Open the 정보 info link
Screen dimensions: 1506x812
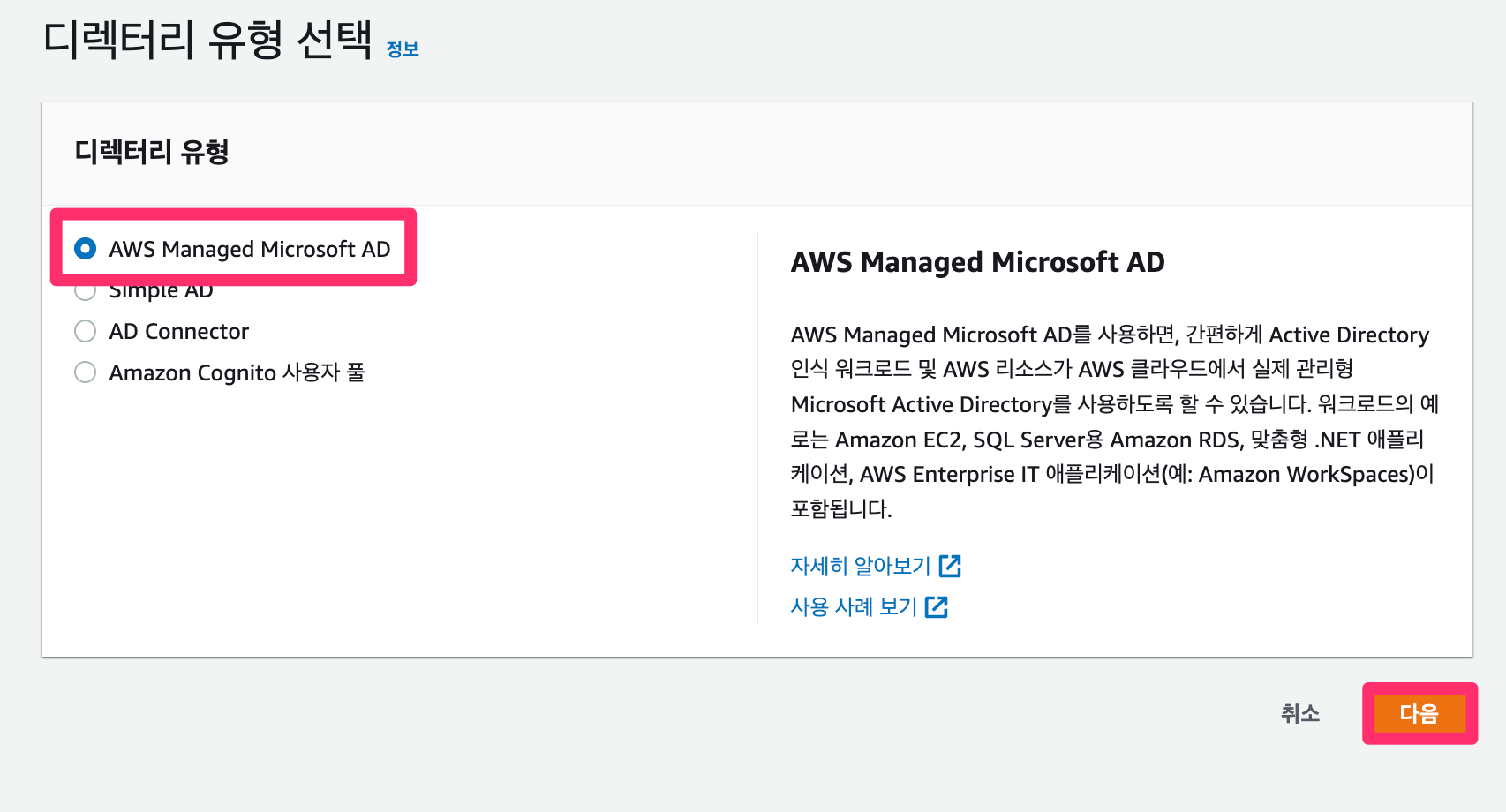pyautogui.click(x=402, y=49)
